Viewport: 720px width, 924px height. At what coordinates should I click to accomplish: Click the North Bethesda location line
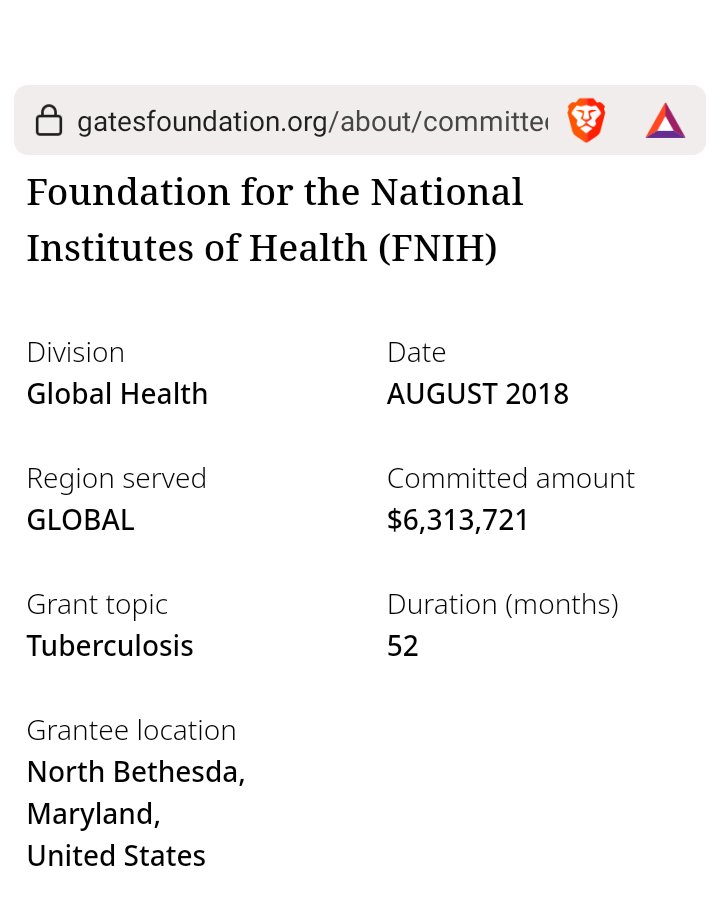(136, 772)
